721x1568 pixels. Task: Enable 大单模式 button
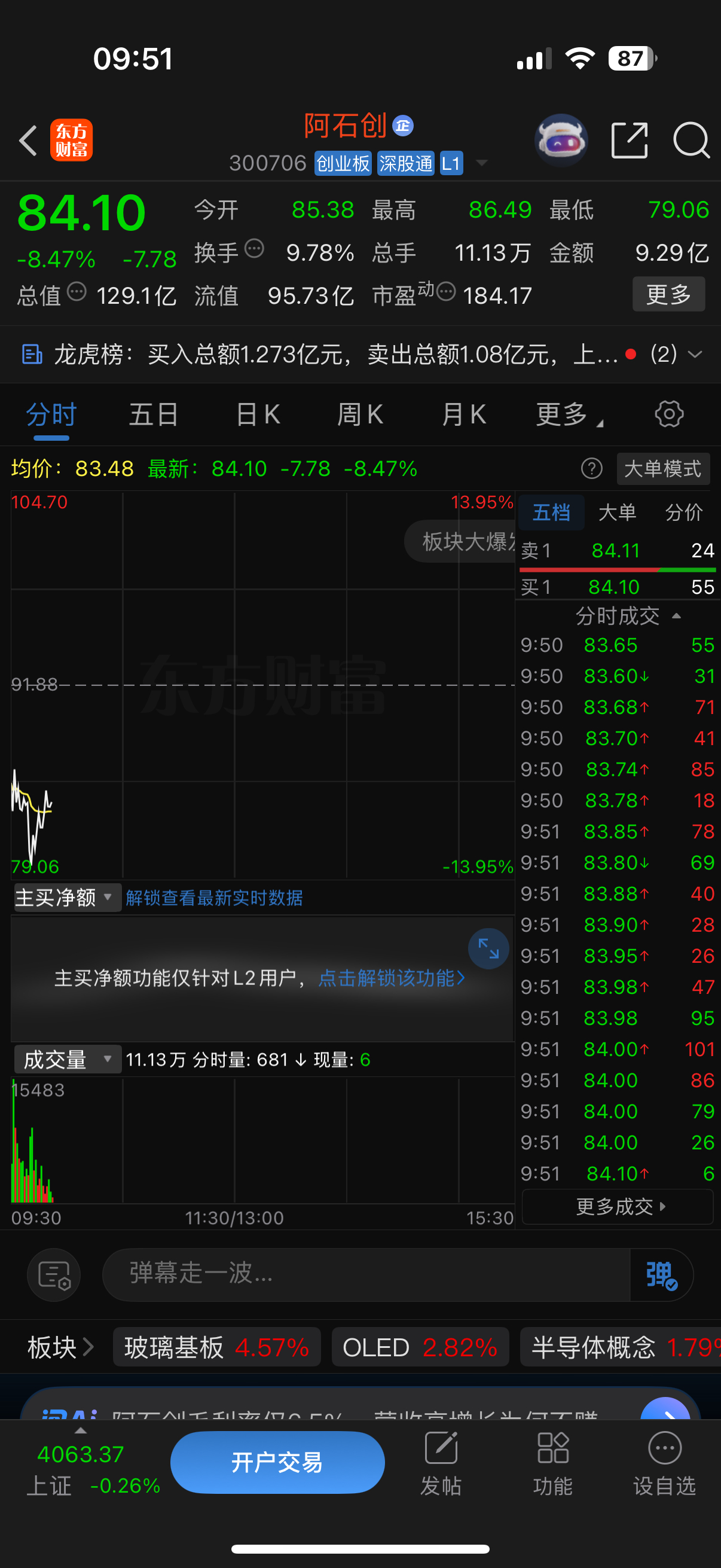(x=663, y=469)
